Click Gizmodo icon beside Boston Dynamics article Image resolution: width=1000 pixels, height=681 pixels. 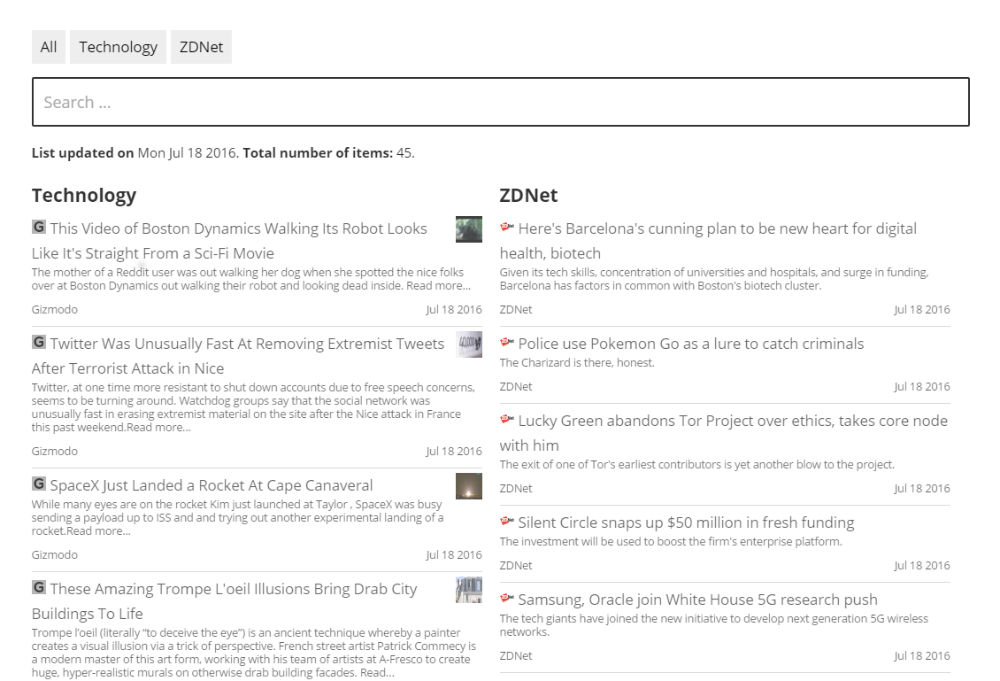point(39,226)
